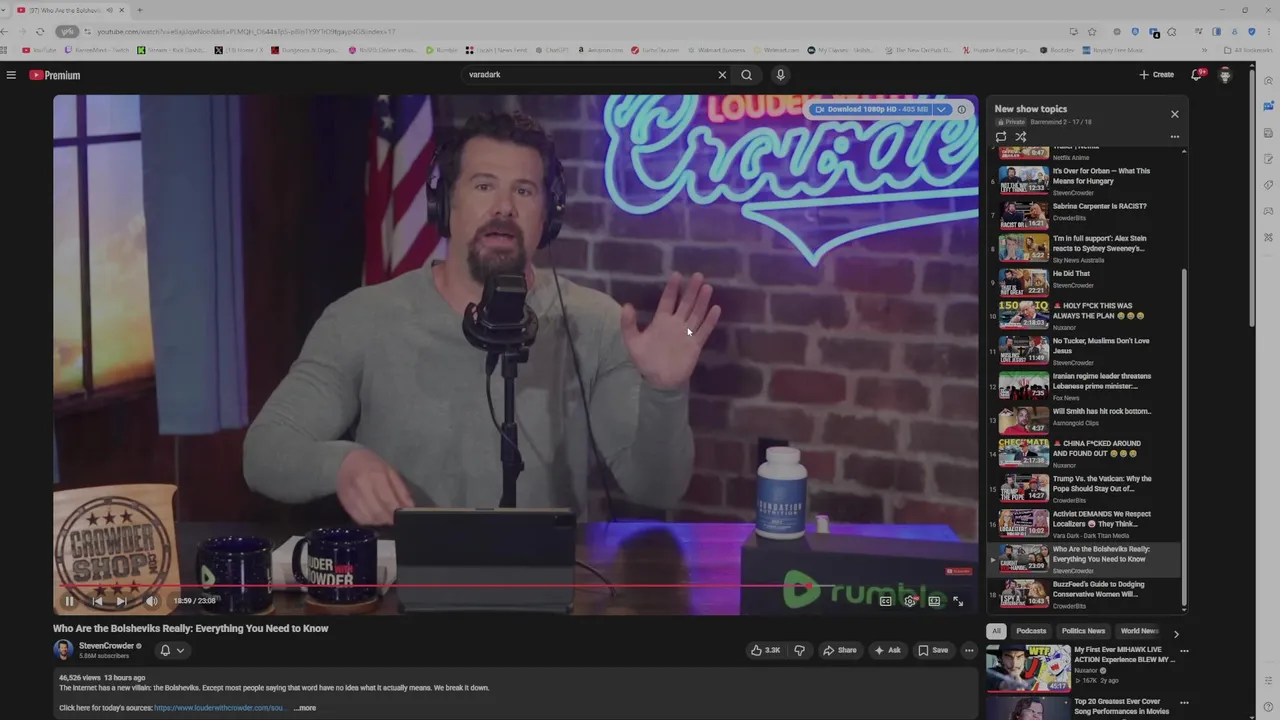Clear the search text with the X

pos(722,75)
